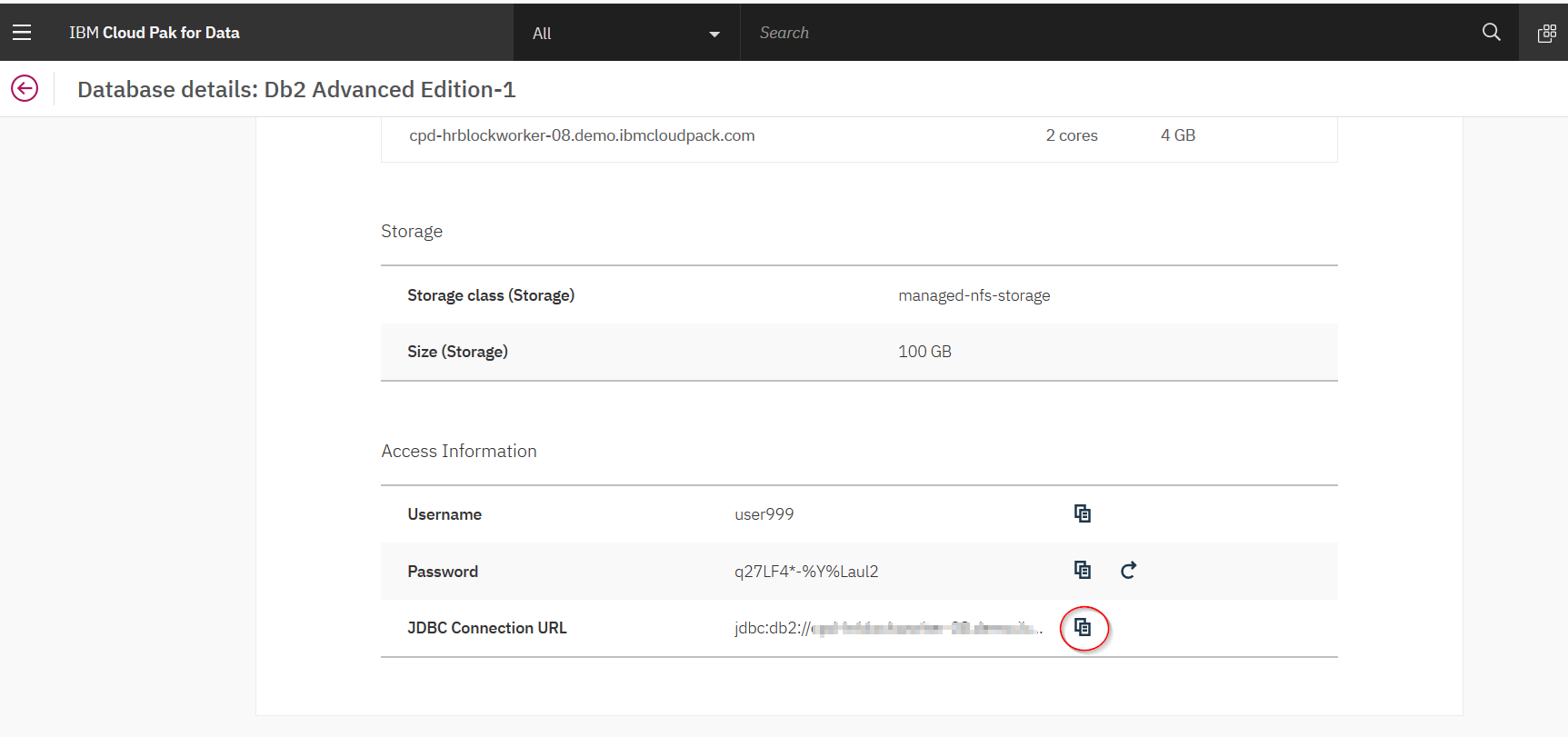Click the Database details page title
The width and height of the screenshot is (1568, 737).
pos(296,89)
